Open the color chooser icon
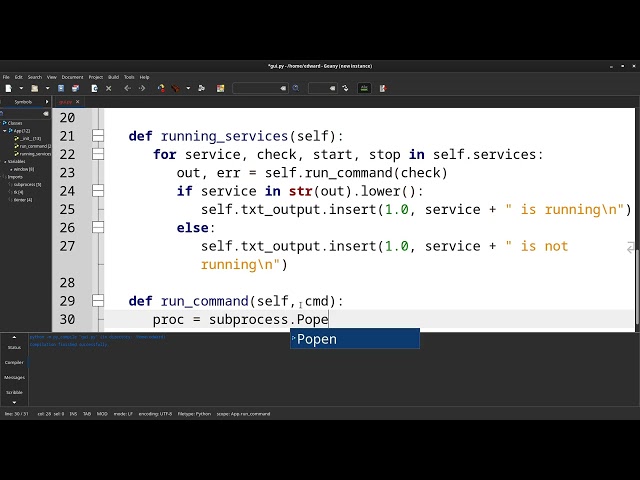The width and height of the screenshot is (640, 480). click(220, 88)
